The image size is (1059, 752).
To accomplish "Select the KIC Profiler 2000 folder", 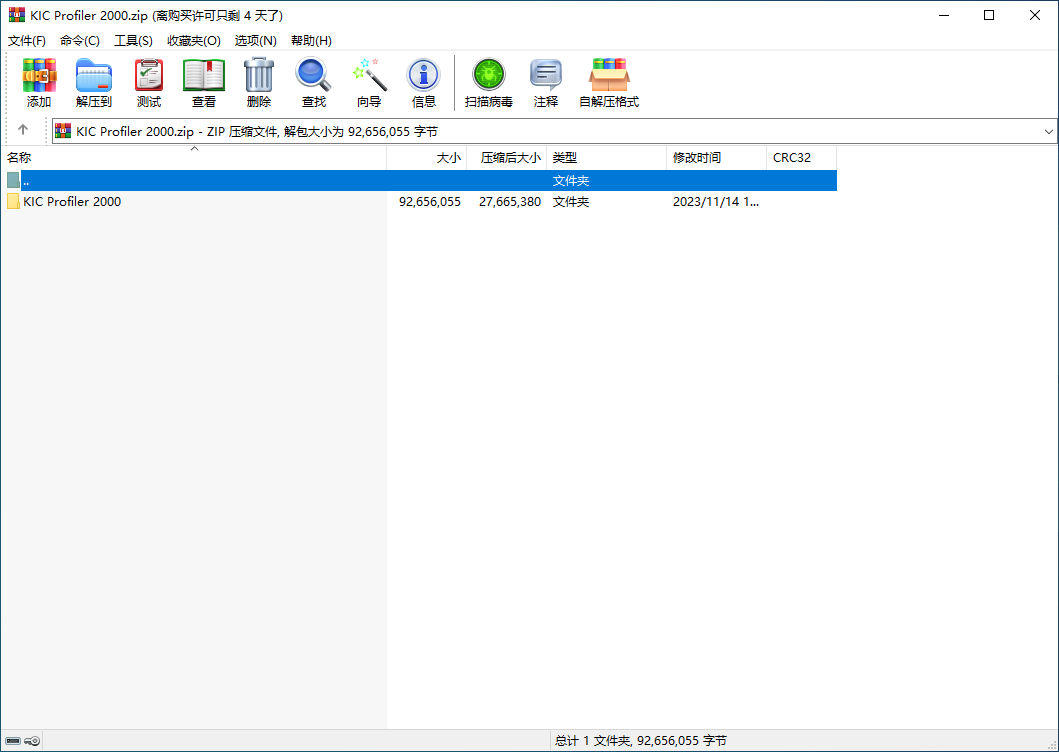I will [x=72, y=202].
